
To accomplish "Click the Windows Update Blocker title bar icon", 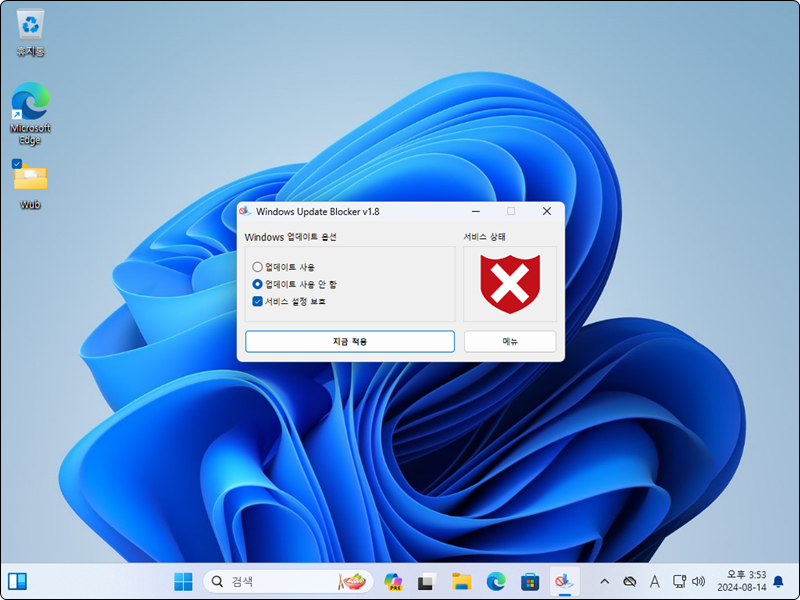I will (x=247, y=211).
